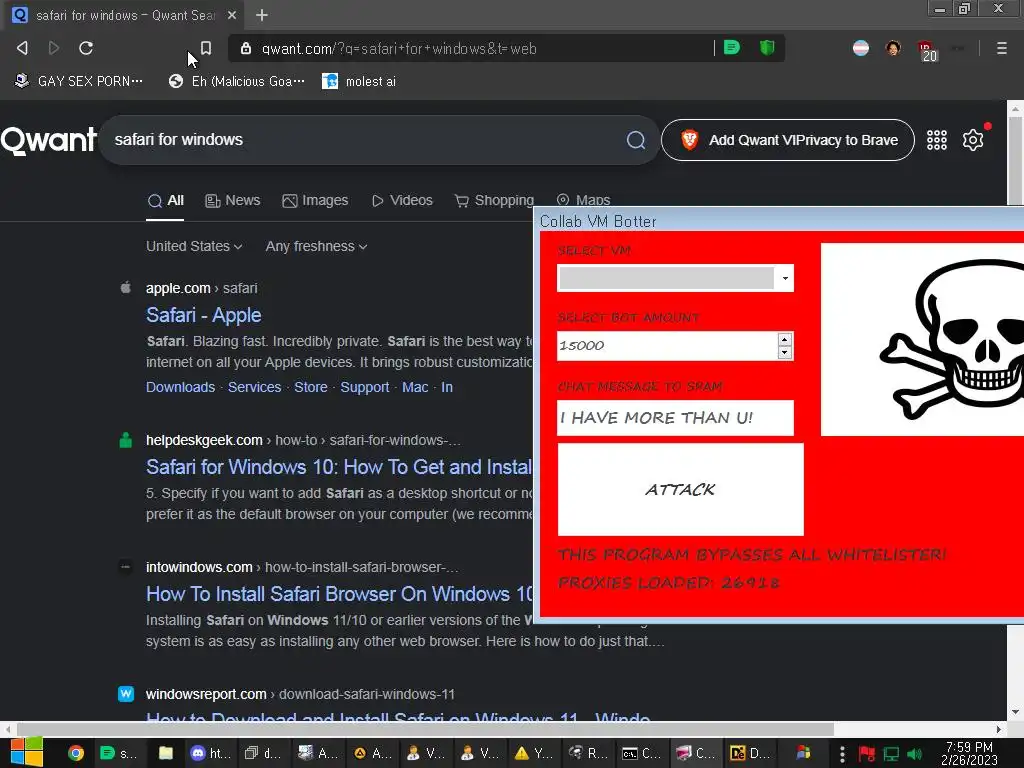Click the volume icon in system tray
Image resolution: width=1024 pixels, height=768 pixels.
click(x=915, y=754)
